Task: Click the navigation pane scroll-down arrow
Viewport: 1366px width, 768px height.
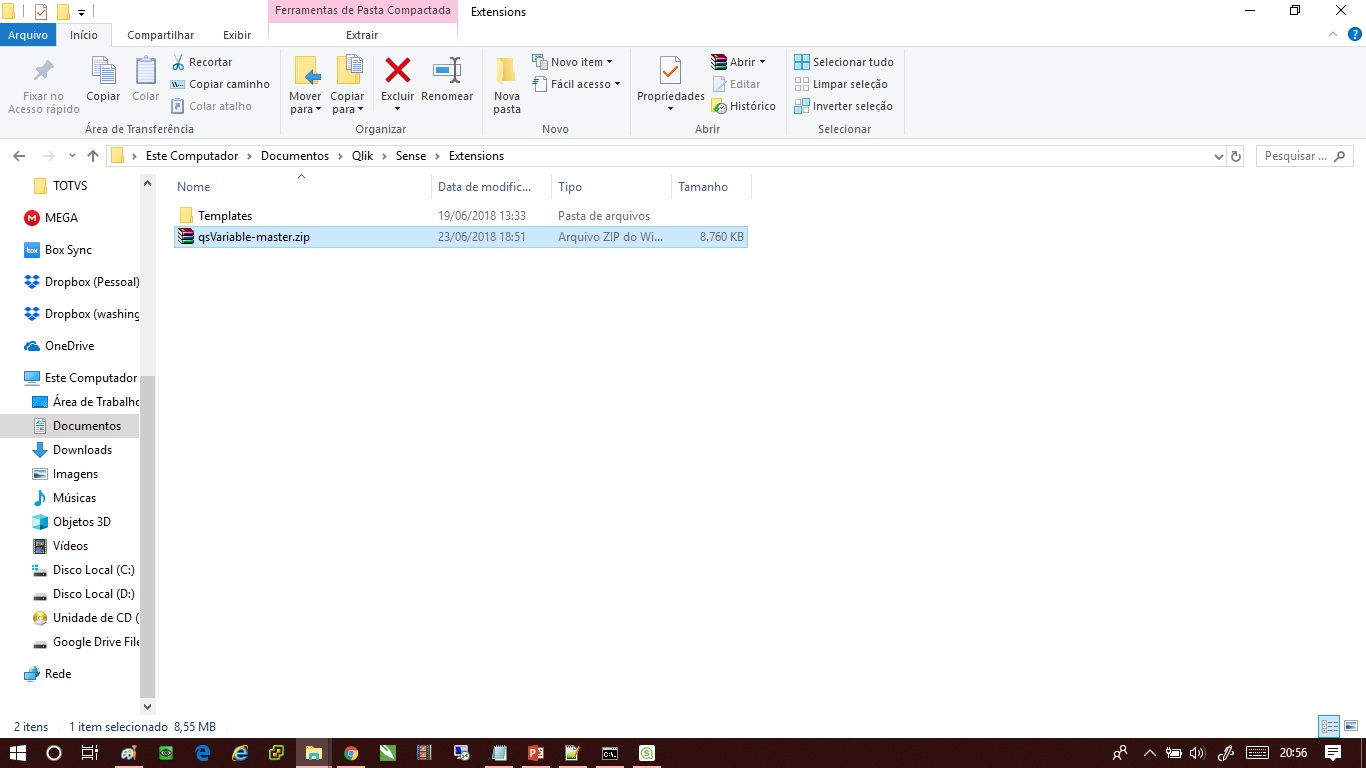Action: (148, 706)
